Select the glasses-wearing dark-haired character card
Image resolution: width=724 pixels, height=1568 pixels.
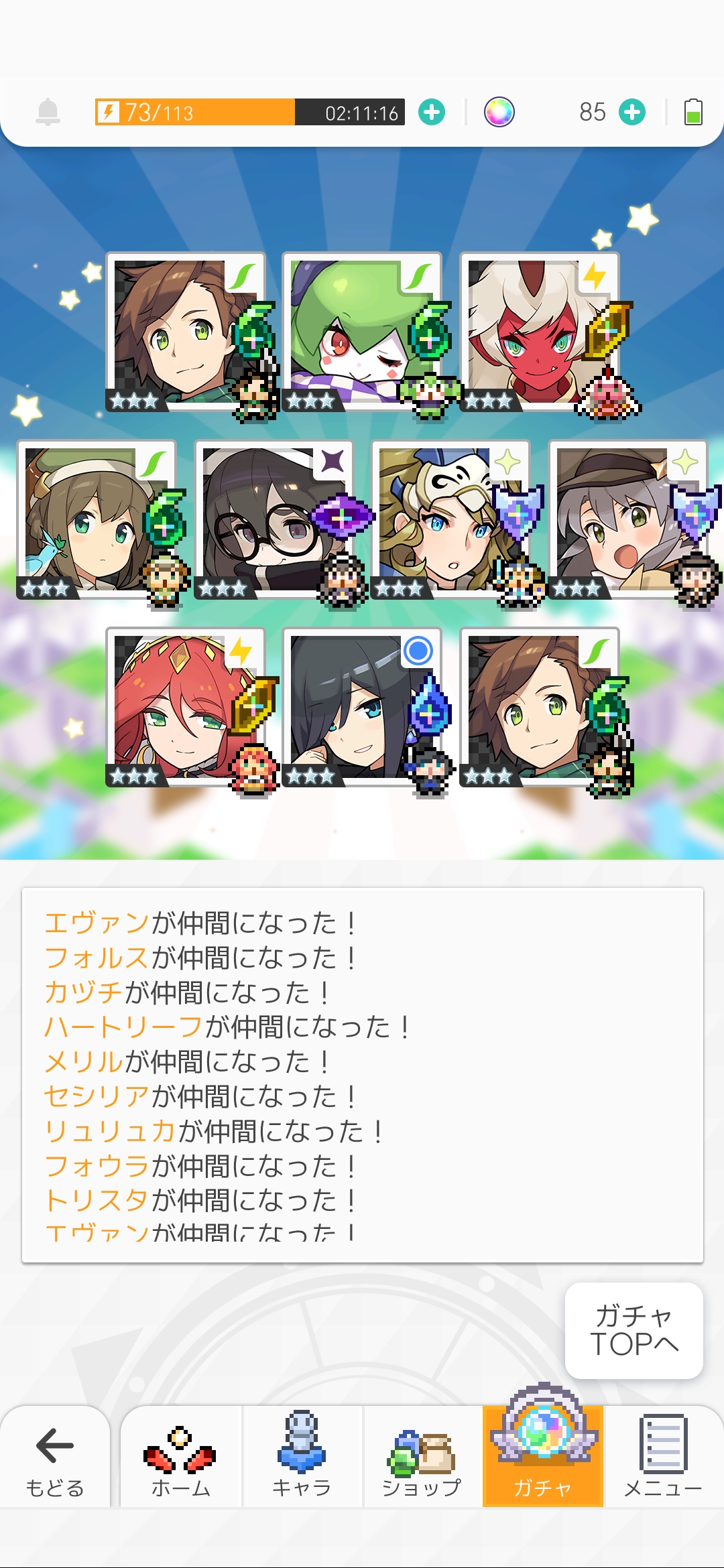pos(274,520)
